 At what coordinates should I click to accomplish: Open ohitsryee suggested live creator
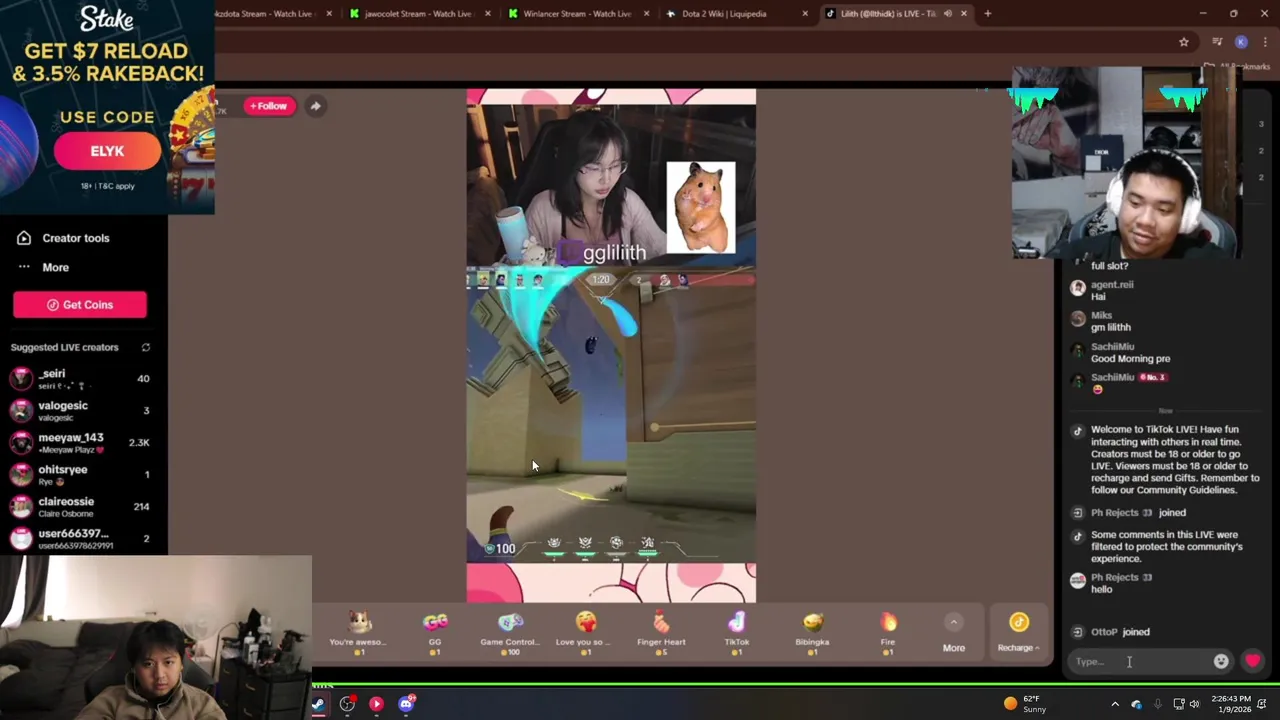80,475
